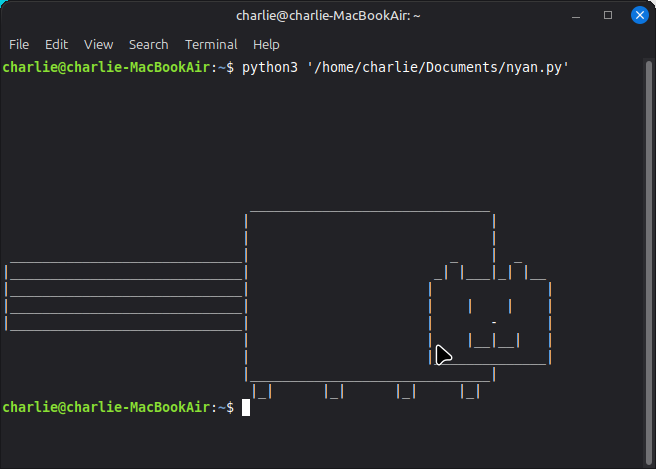Click the window title charlie@charlie-MacBookAir
Image resolution: width=656 pixels, height=469 pixels.
pos(328,16)
